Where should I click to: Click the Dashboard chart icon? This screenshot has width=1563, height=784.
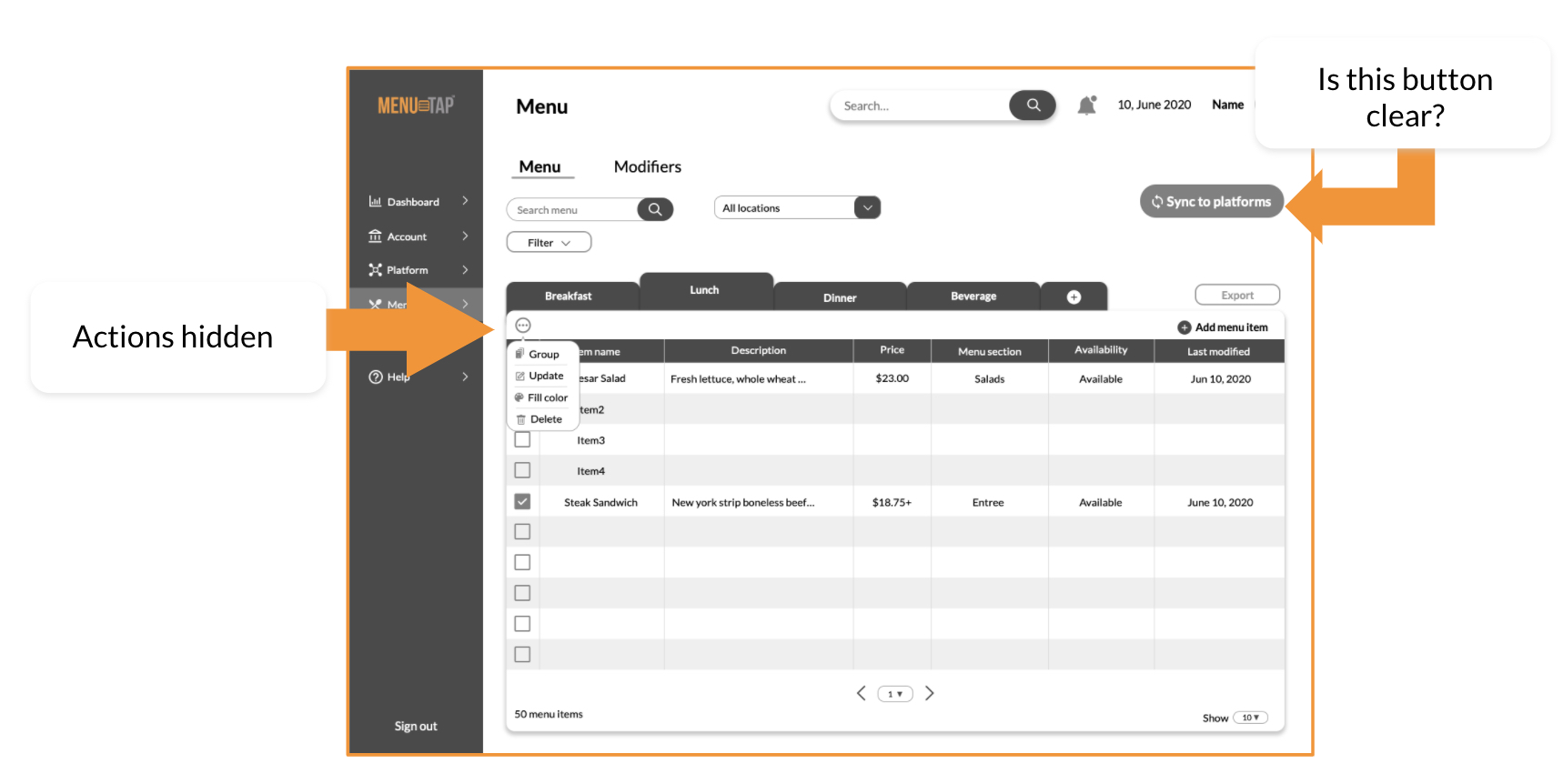(x=375, y=201)
